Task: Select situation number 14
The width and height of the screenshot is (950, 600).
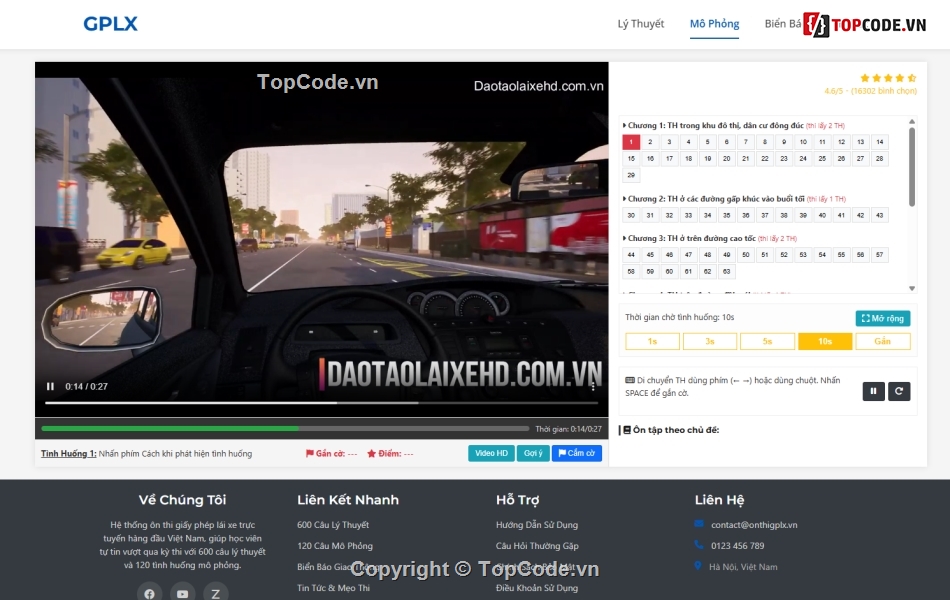Action: [x=880, y=142]
